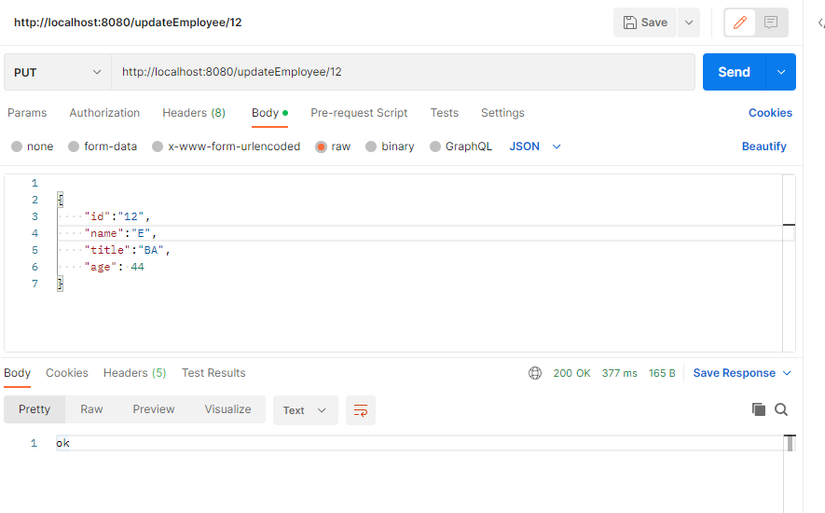Click the "title":"BA" line in editor
Screen dimensions: 825x513
point(127,250)
